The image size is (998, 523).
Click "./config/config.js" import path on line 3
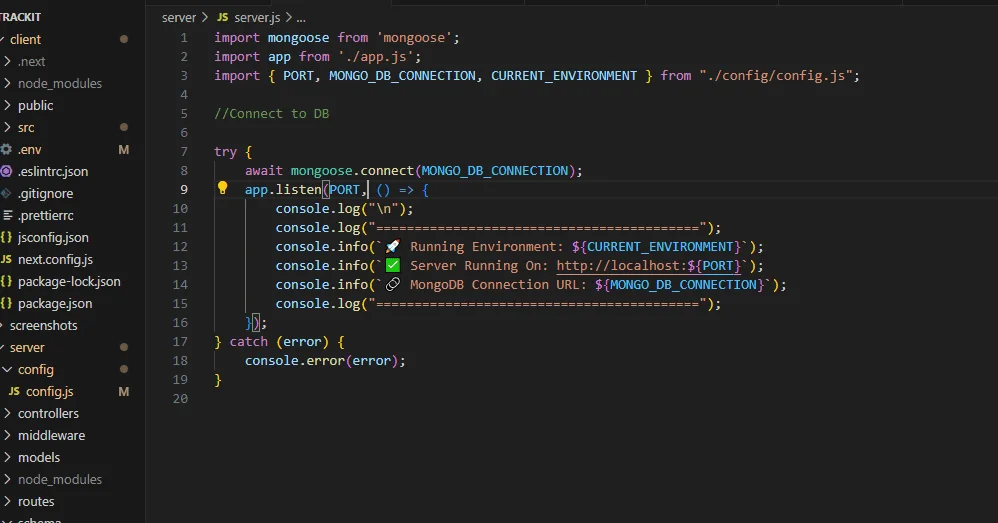pos(776,76)
